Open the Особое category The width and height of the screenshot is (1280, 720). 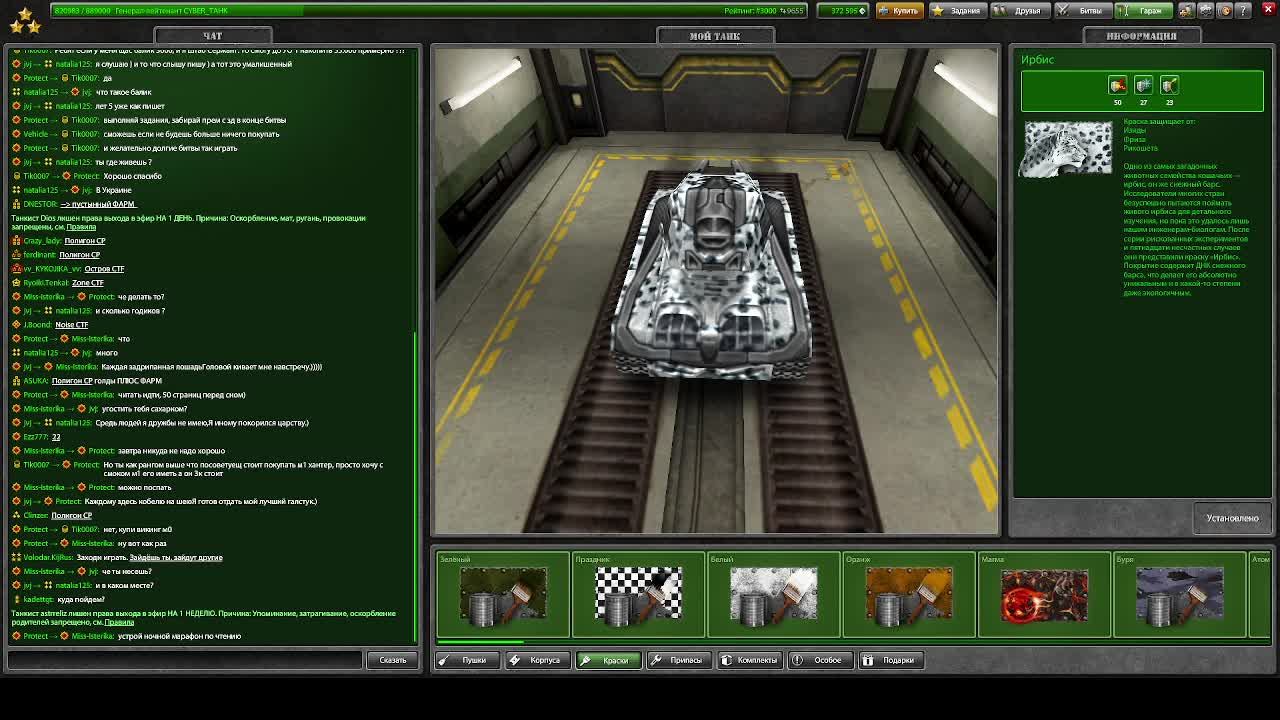821,660
